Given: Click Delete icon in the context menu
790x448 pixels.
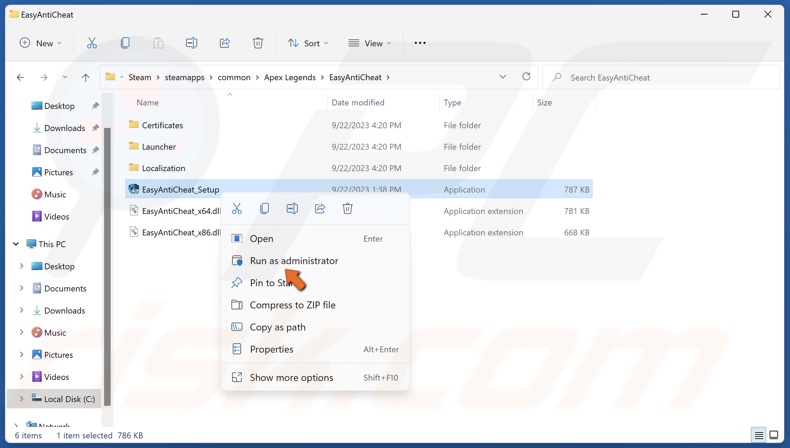Looking at the screenshot, I should (x=348, y=209).
